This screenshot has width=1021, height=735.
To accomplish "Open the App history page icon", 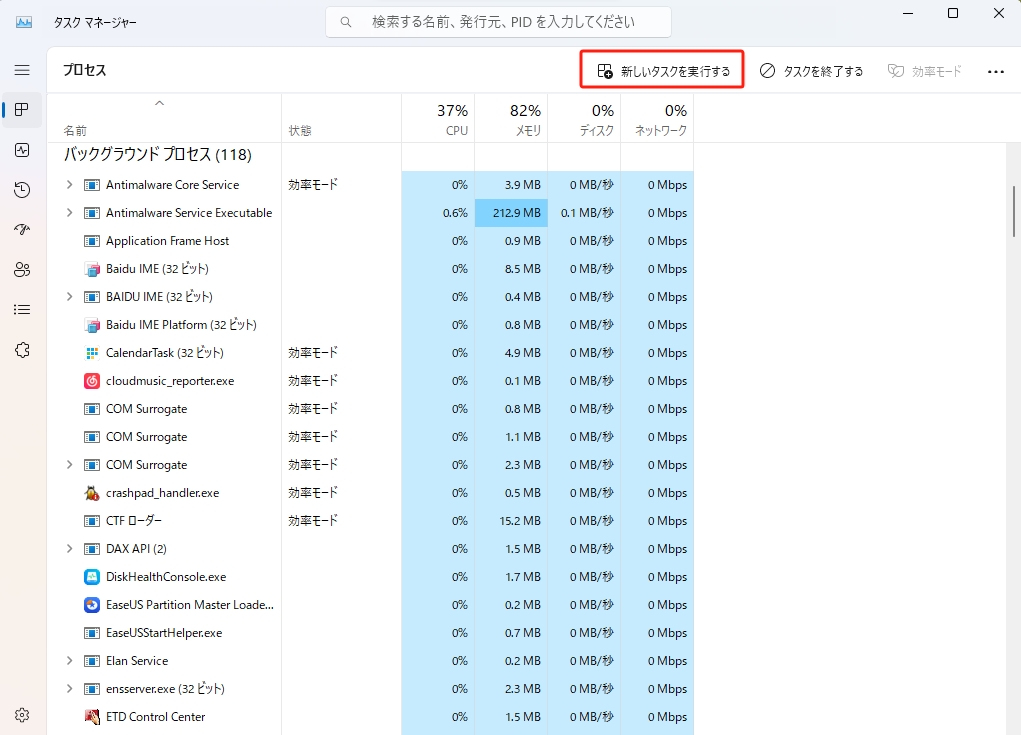I will (22, 190).
